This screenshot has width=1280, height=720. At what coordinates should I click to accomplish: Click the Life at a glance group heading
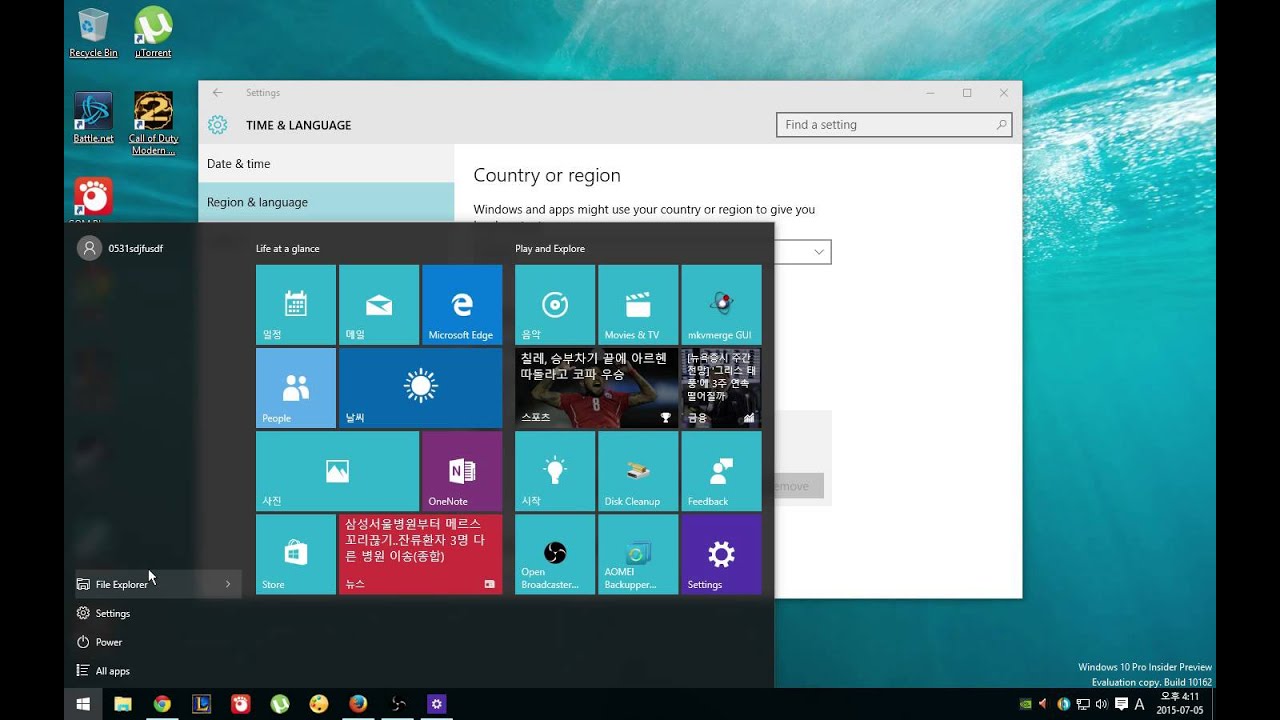288,248
